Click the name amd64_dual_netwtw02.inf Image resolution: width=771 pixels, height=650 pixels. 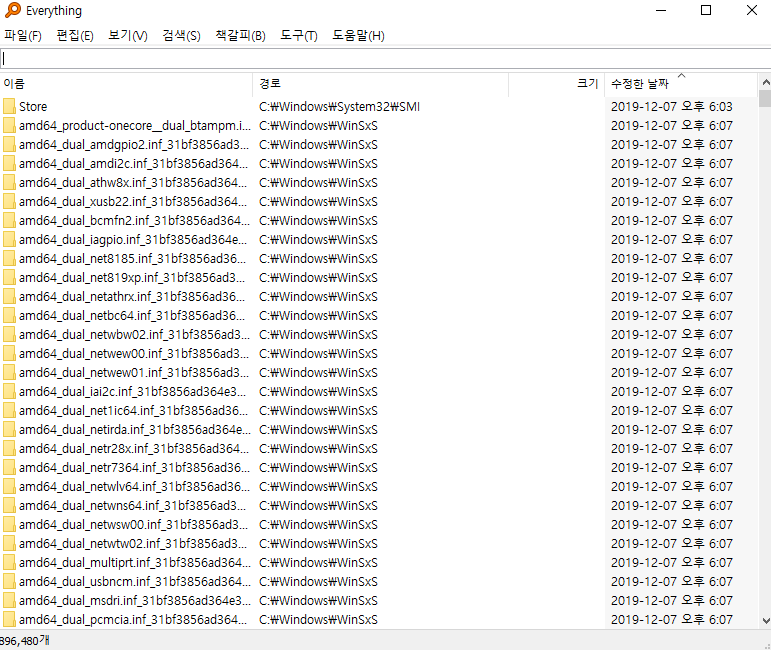coord(133,544)
